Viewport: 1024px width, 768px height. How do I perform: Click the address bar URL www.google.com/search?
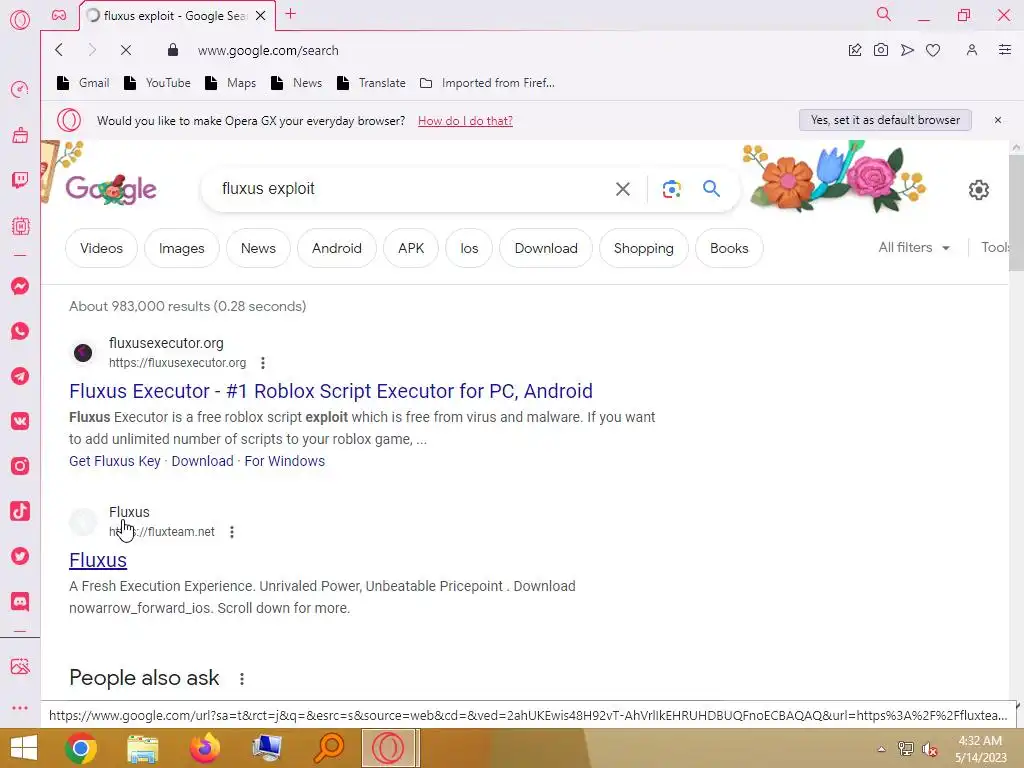point(268,50)
